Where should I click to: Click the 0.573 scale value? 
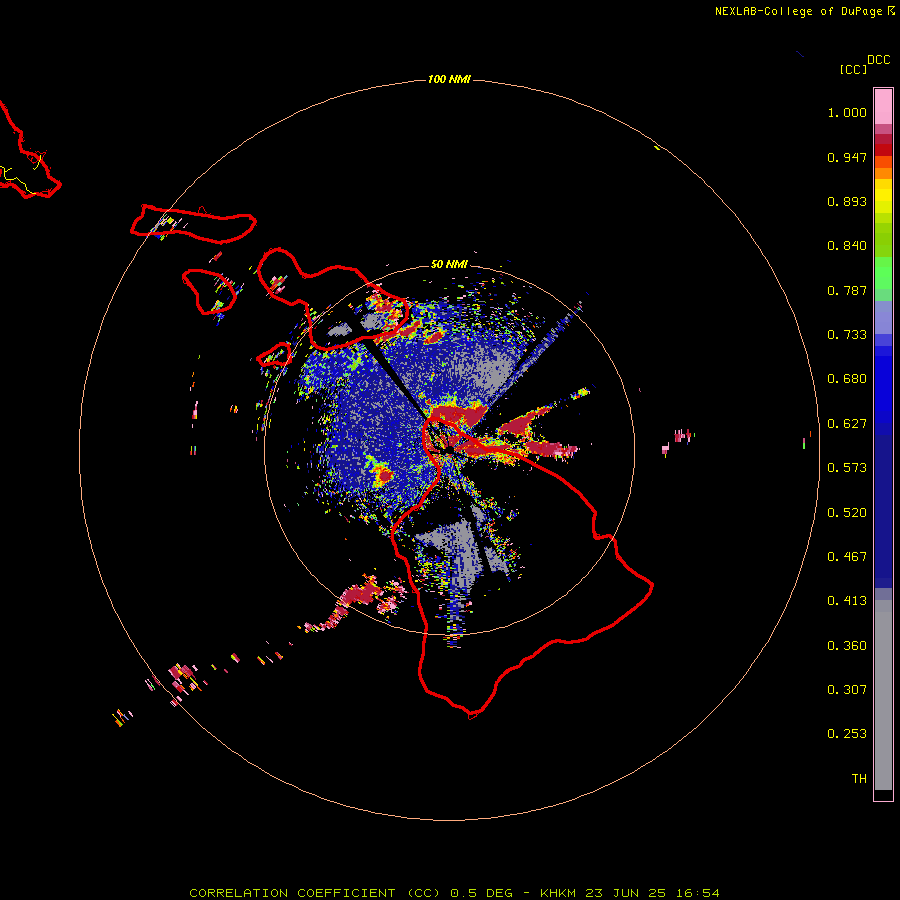coord(847,468)
